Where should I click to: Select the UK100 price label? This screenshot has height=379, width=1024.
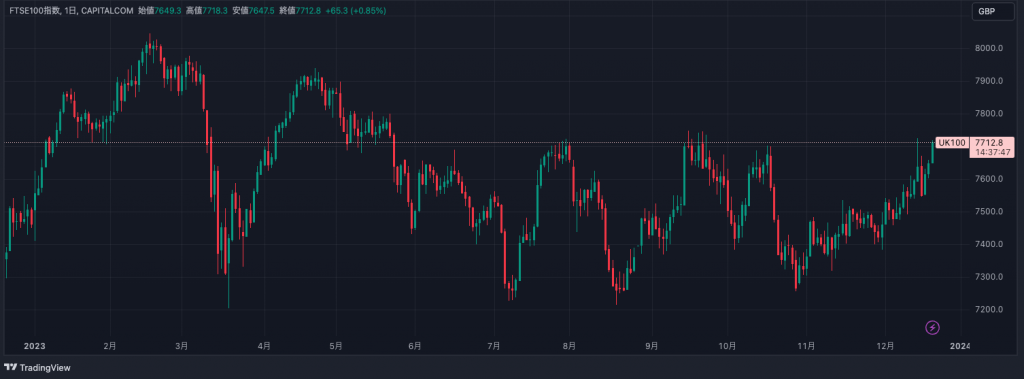click(x=951, y=142)
